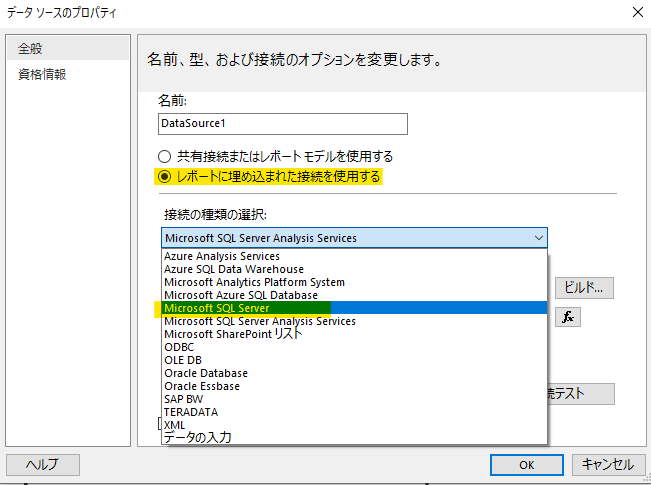Expand the connection type combo box arrow
This screenshot has height=485, width=651.
tap(539, 237)
